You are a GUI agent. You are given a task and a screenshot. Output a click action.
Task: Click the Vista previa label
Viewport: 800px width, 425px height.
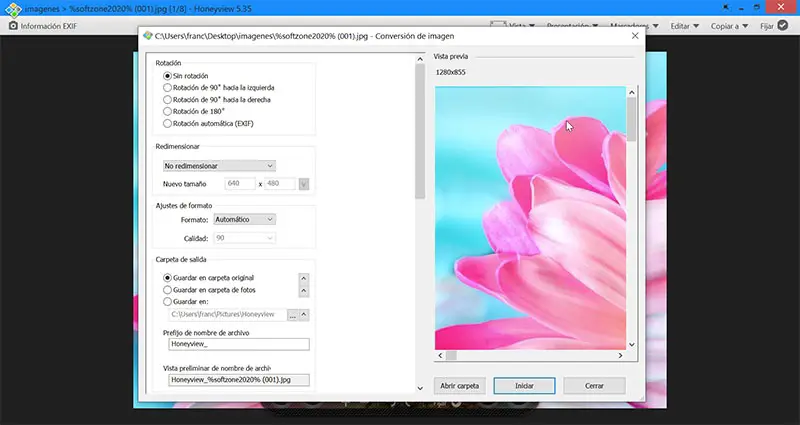tap(451, 57)
